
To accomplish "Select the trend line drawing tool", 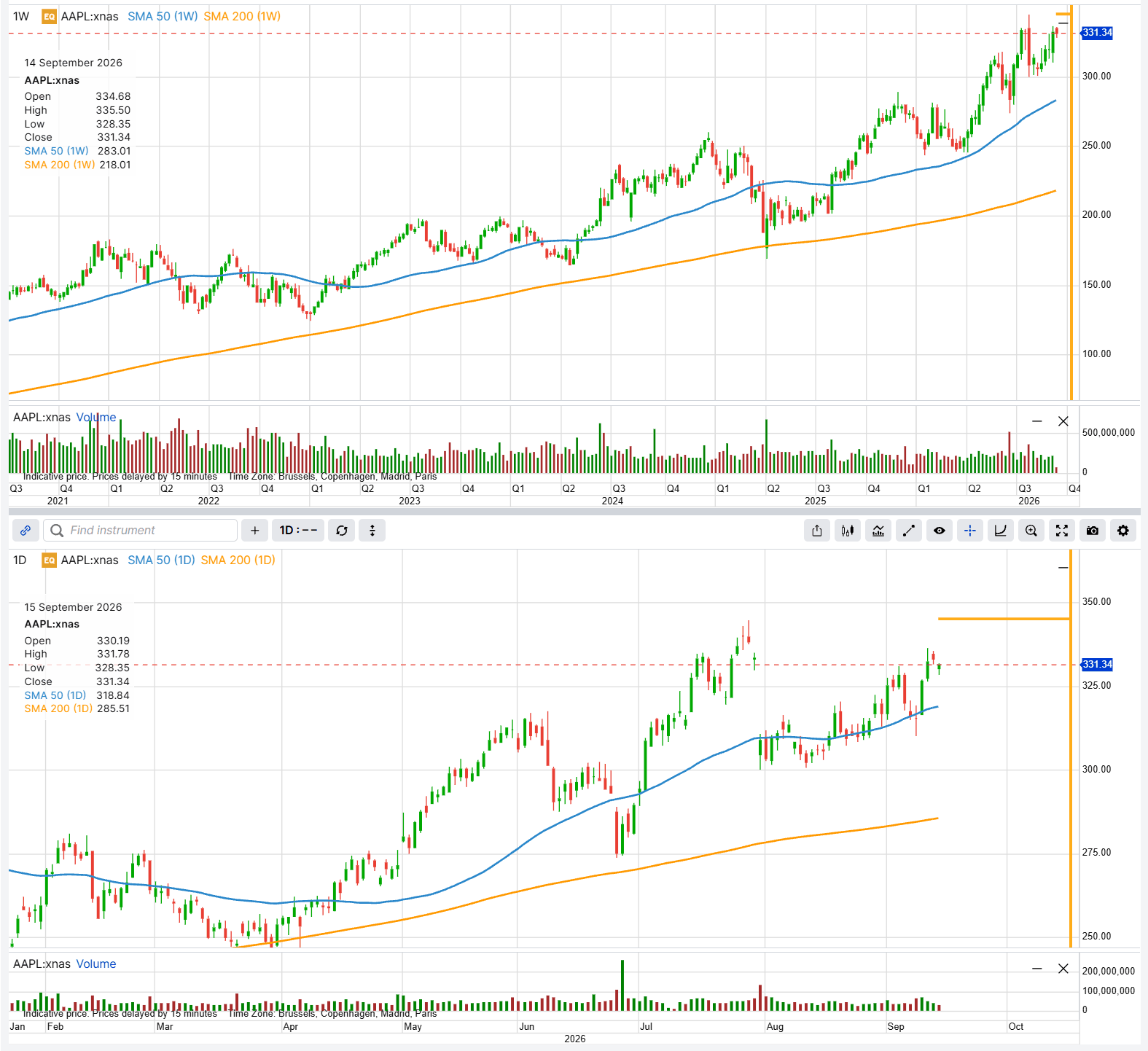I will [909, 531].
